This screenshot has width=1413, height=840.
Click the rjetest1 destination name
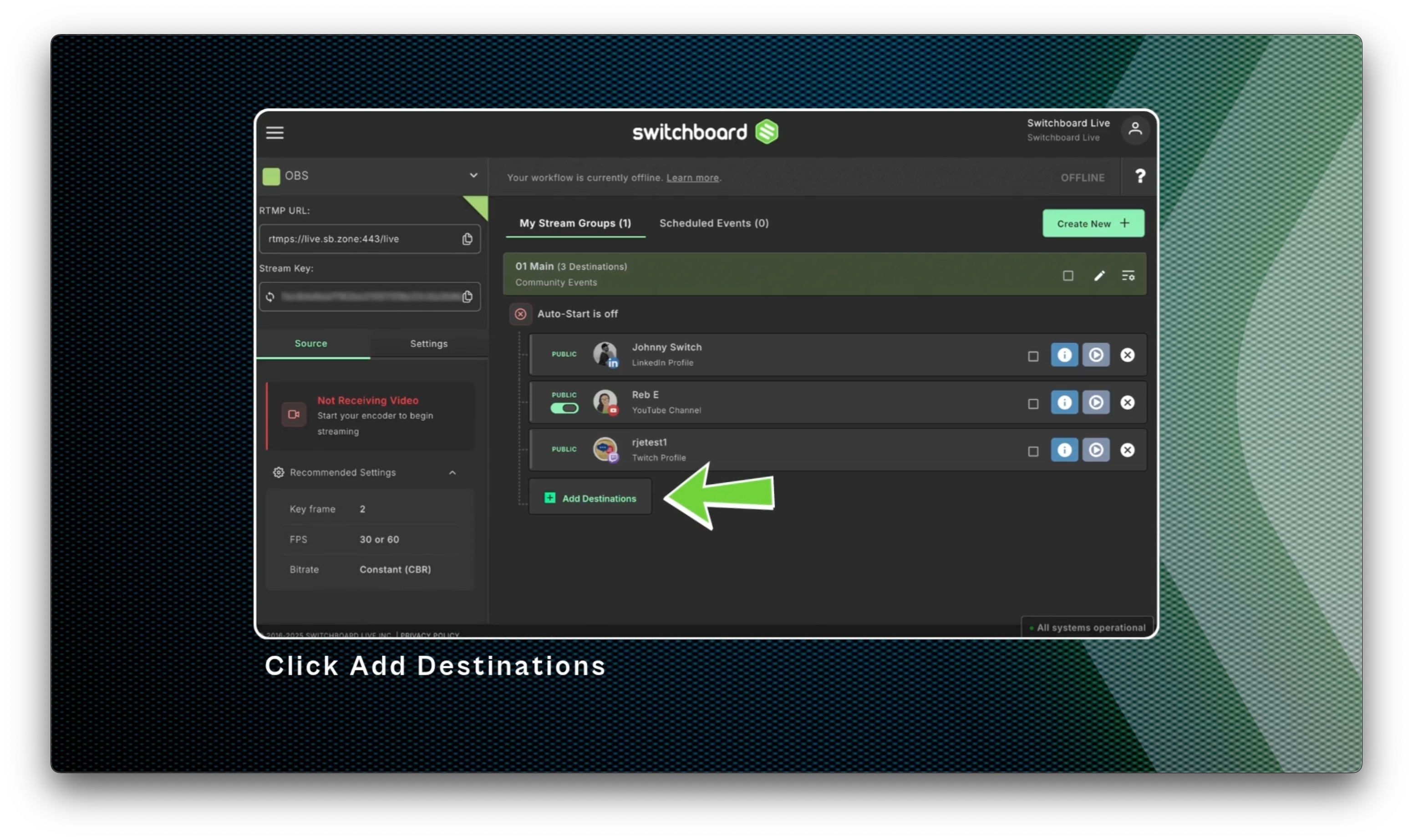coord(649,443)
